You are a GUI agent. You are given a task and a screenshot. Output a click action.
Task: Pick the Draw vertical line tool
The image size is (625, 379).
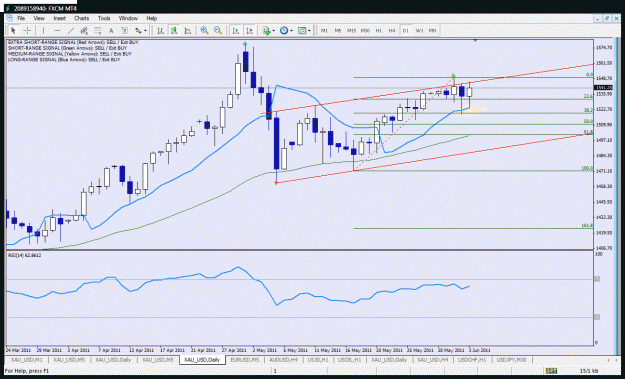click(x=43, y=31)
